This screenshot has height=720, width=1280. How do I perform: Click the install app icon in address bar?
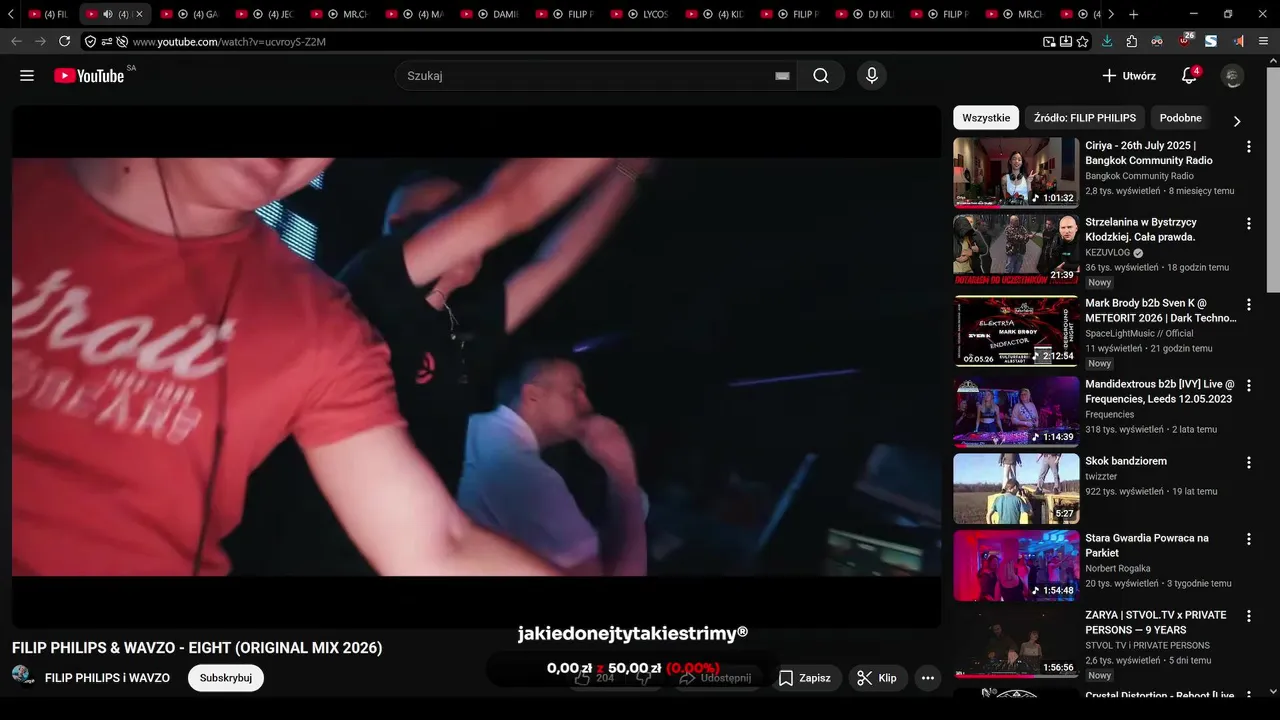point(1066,42)
